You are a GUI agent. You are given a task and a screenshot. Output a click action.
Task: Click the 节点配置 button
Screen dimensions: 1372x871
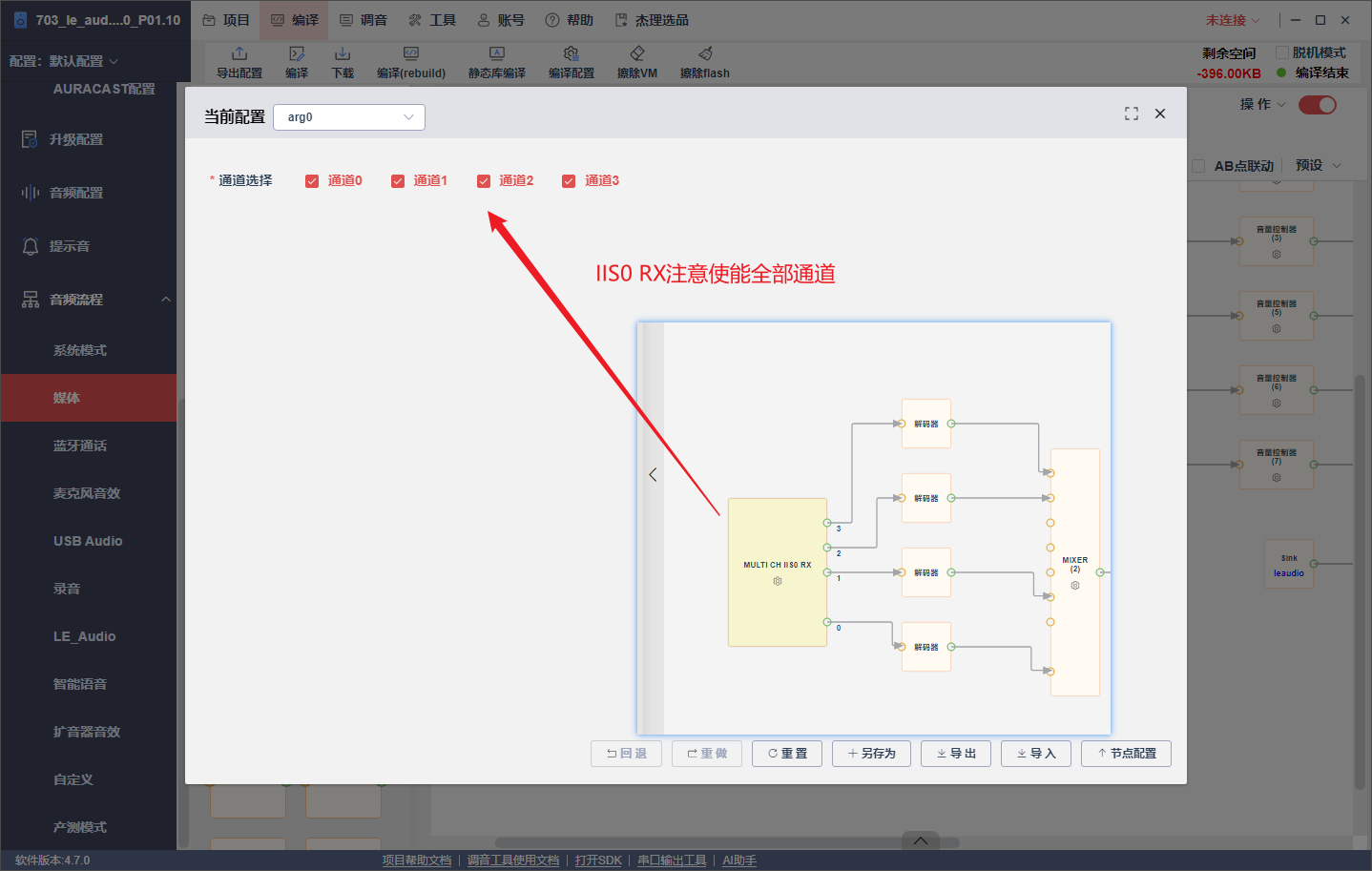tap(1126, 754)
